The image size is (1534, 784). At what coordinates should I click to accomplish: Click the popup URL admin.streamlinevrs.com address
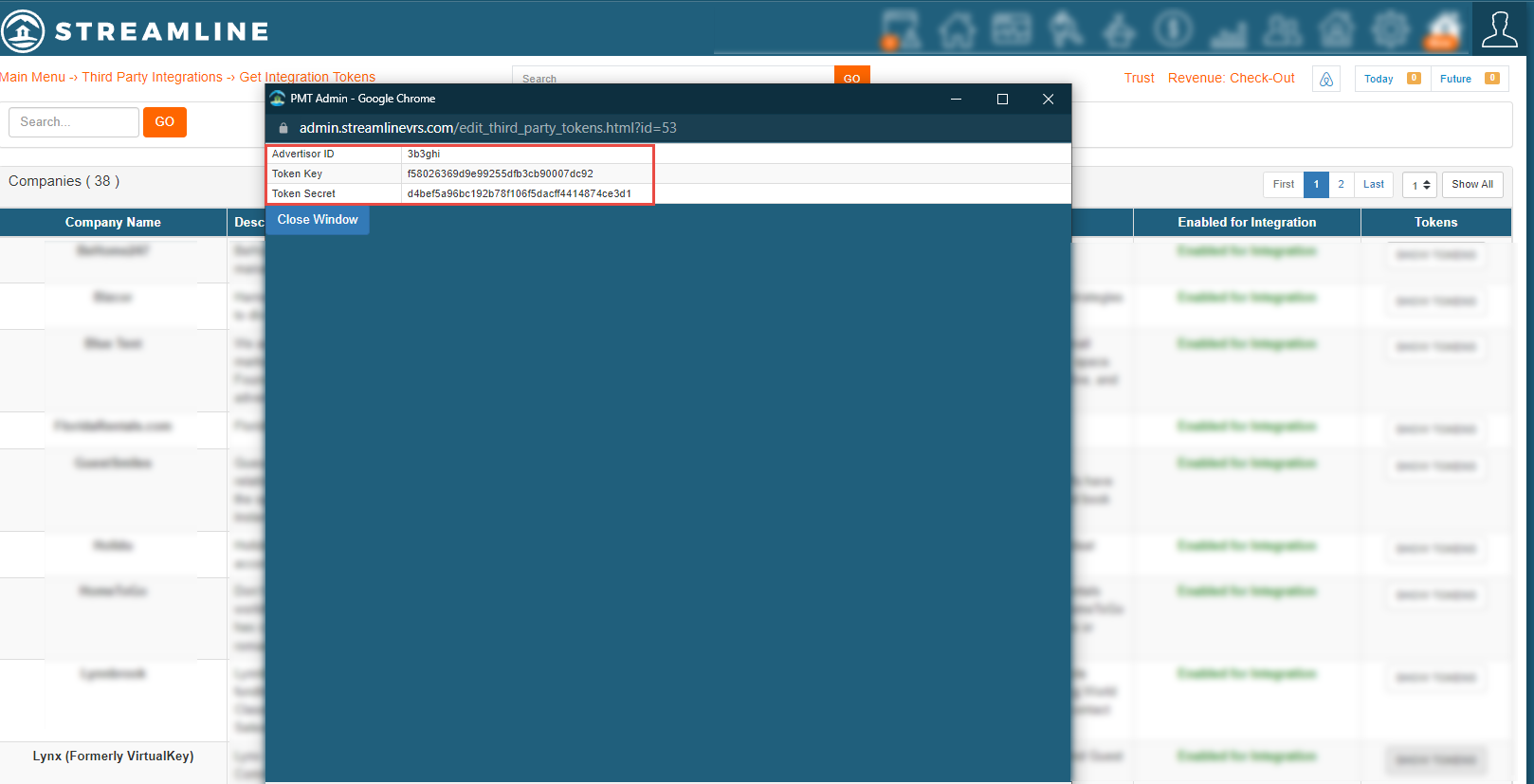[x=487, y=128]
